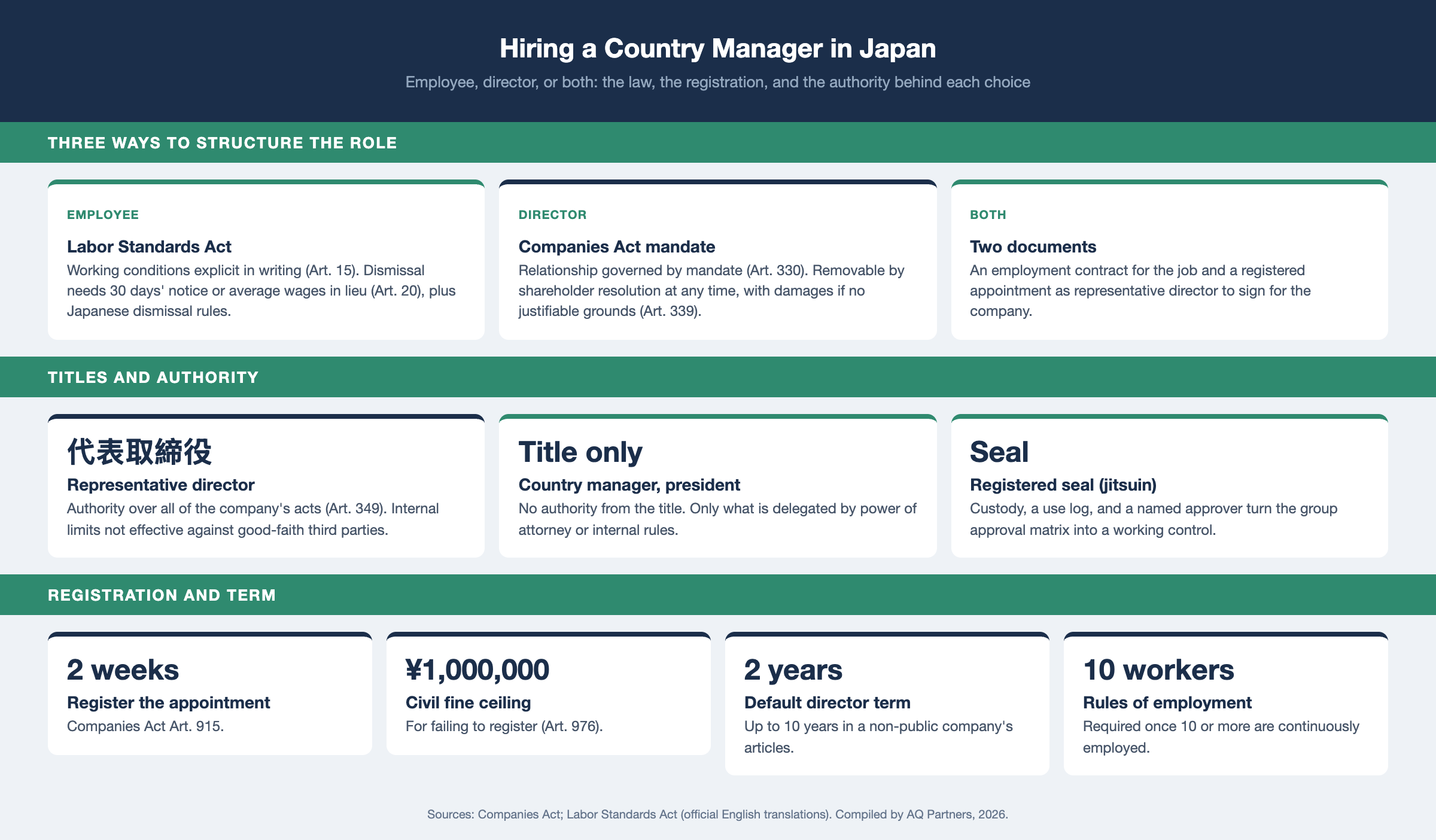This screenshot has height=840, width=1436.
Task: Click the "Companies Act Art. 915." text
Action: pos(145,726)
